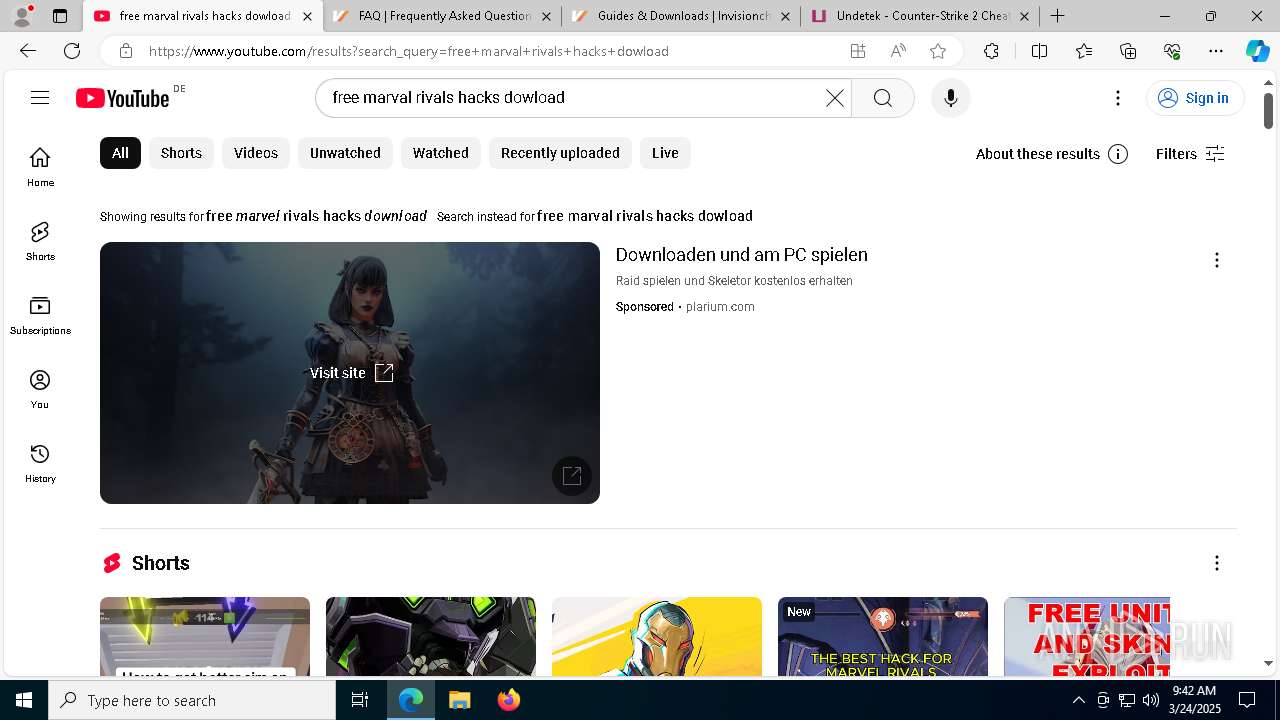Screen dimensions: 1280x720
Task: Open the Windows Start menu
Action: pyautogui.click(x=24, y=700)
